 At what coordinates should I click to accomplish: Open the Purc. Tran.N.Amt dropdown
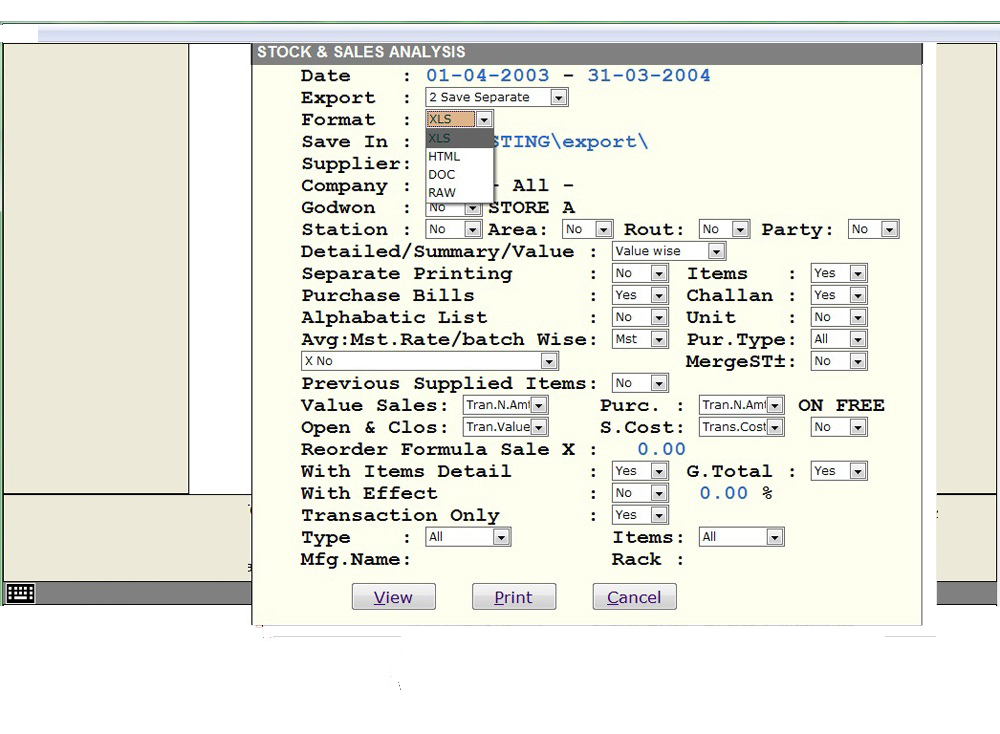point(741,405)
